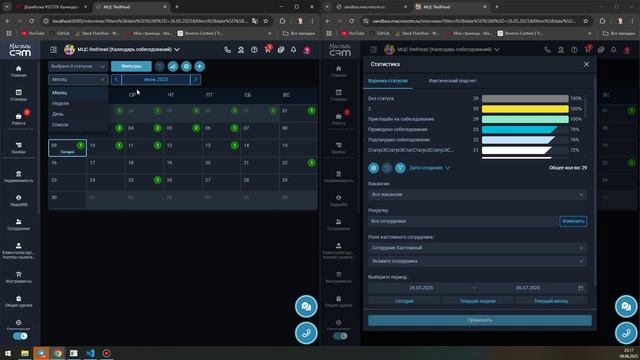The width and height of the screenshot is (640, 360).
Task: Collapse the sidebar with hamburger icon in left window
Action: [x=53, y=50]
